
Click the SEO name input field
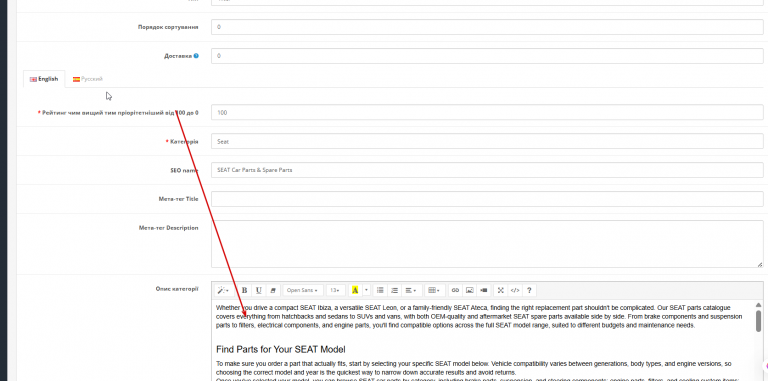487,170
